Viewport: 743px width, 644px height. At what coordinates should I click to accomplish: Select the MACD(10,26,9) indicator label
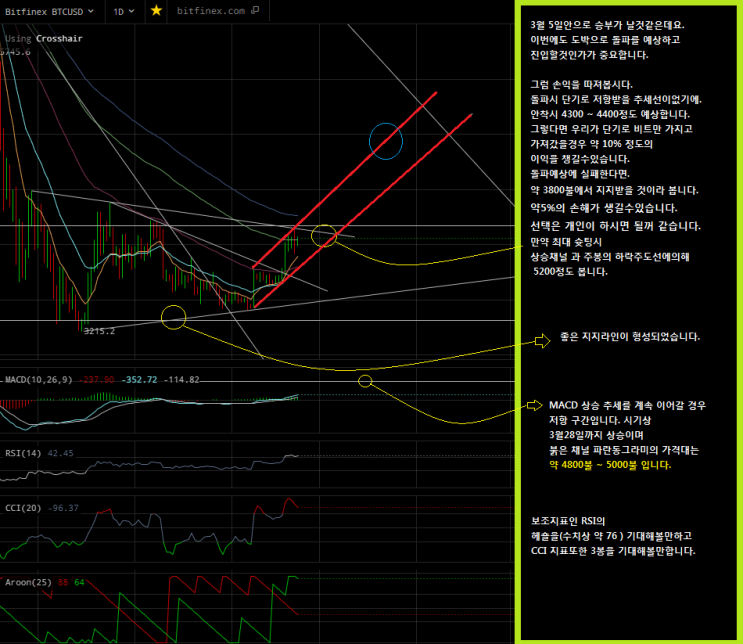[38, 380]
